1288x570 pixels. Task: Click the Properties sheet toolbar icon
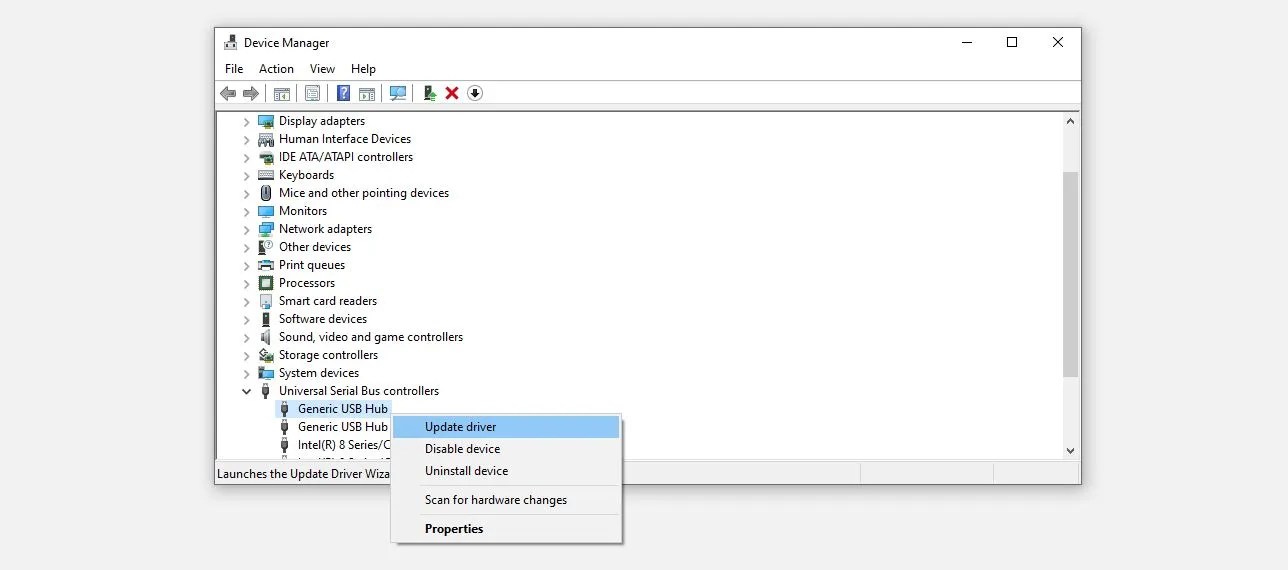[312, 93]
